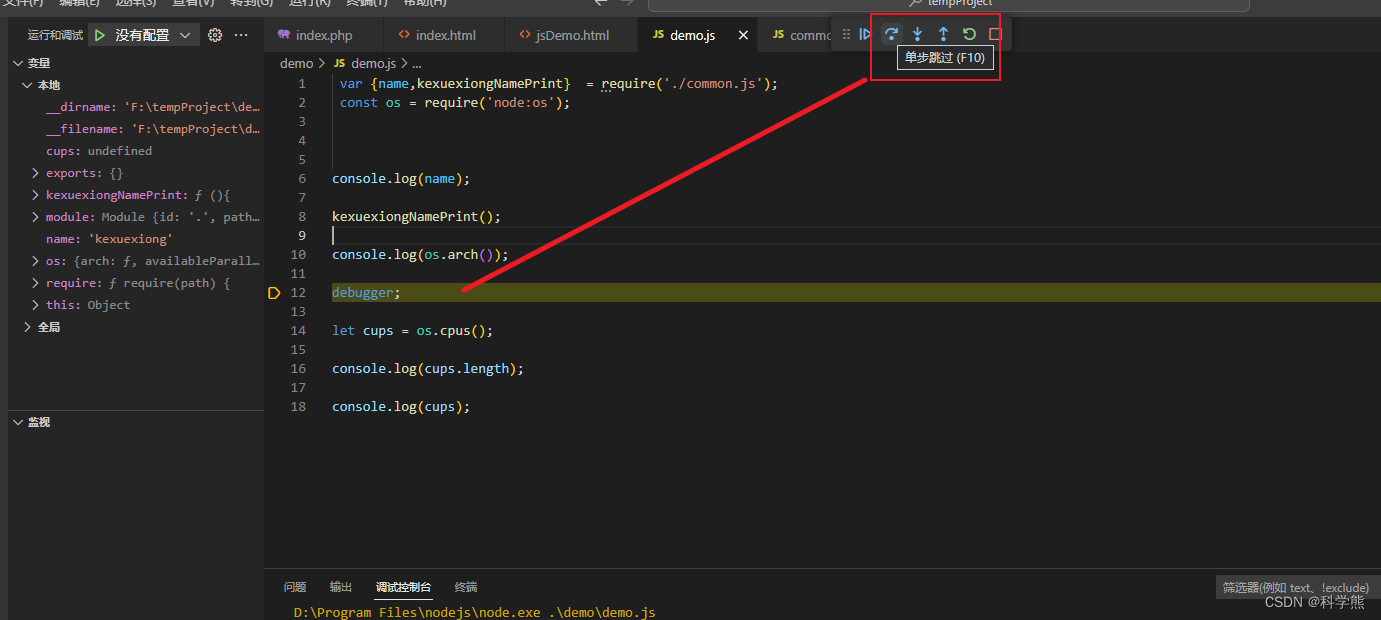This screenshot has width=1381, height=620.
Task: Restart the debug session with the green icon
Action: [x=969, y=34]
